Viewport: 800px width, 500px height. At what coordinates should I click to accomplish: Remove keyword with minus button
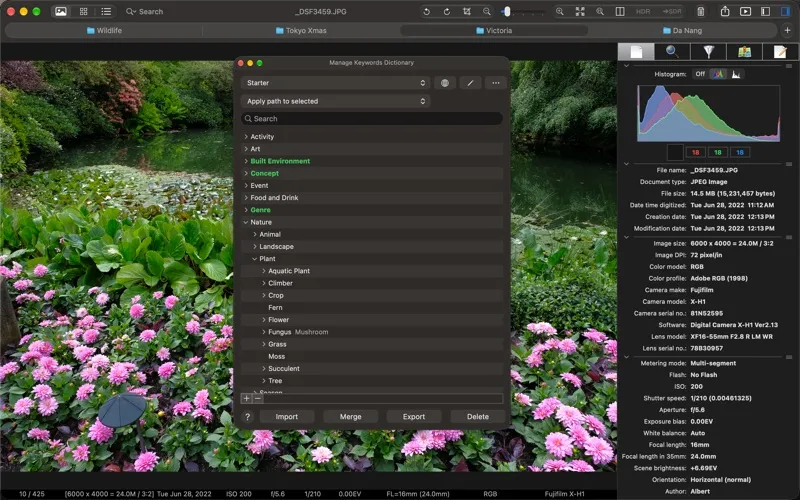258,398
